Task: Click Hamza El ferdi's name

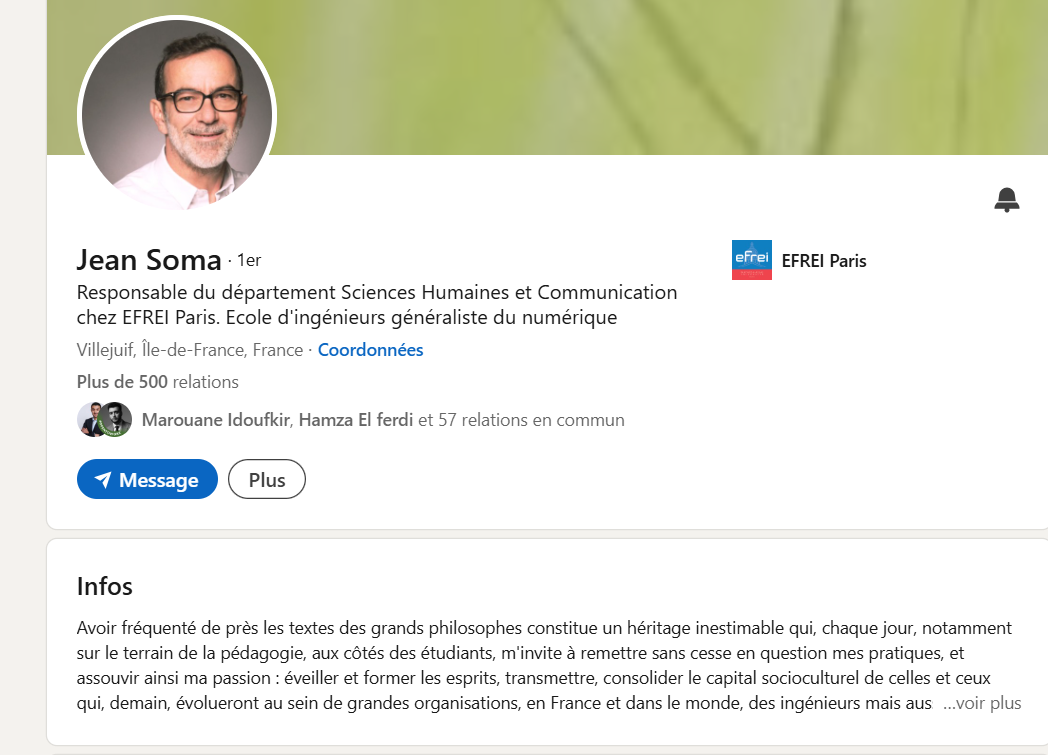Action: 355,420
